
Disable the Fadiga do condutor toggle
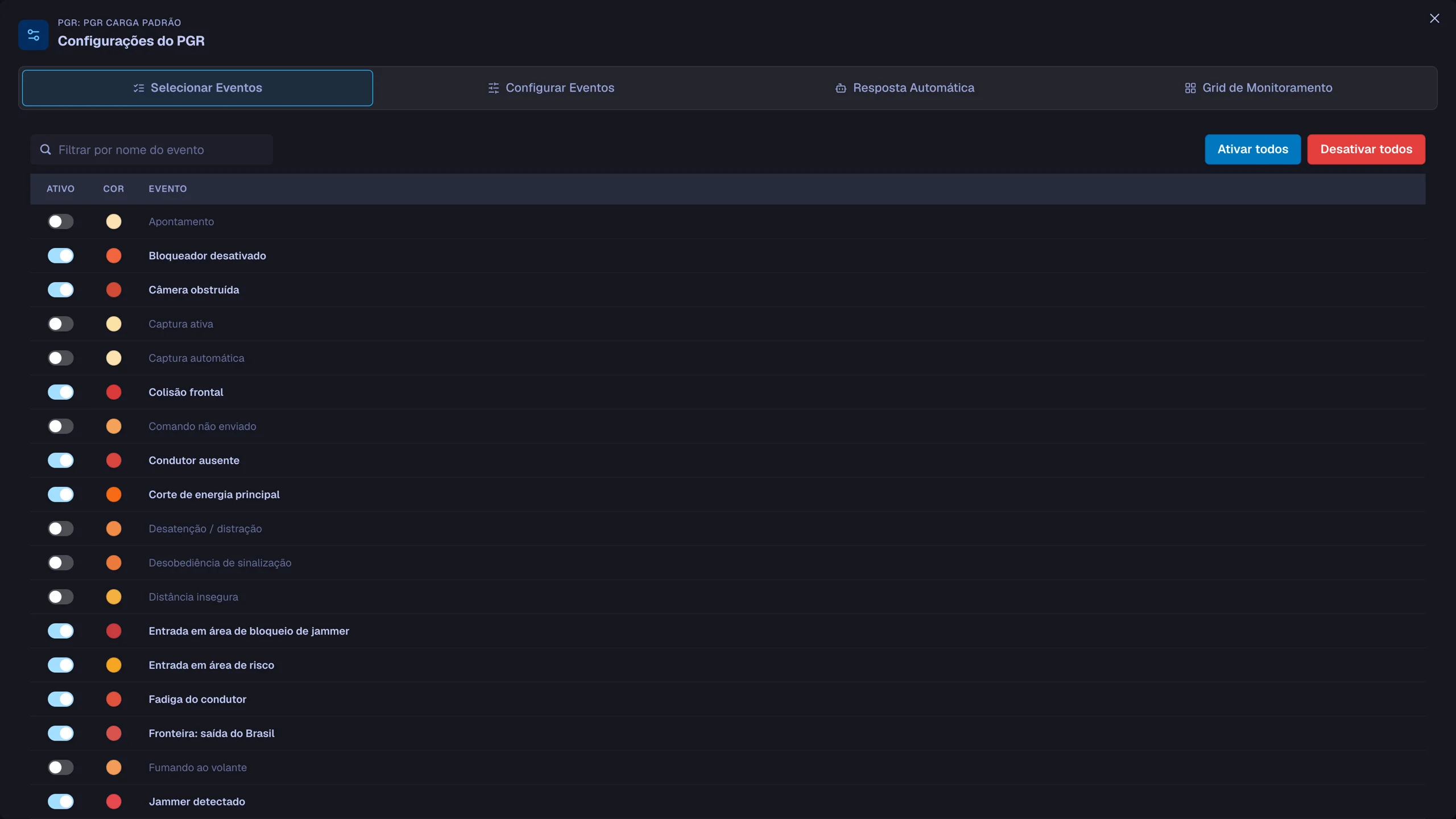[x=61, y=700]
